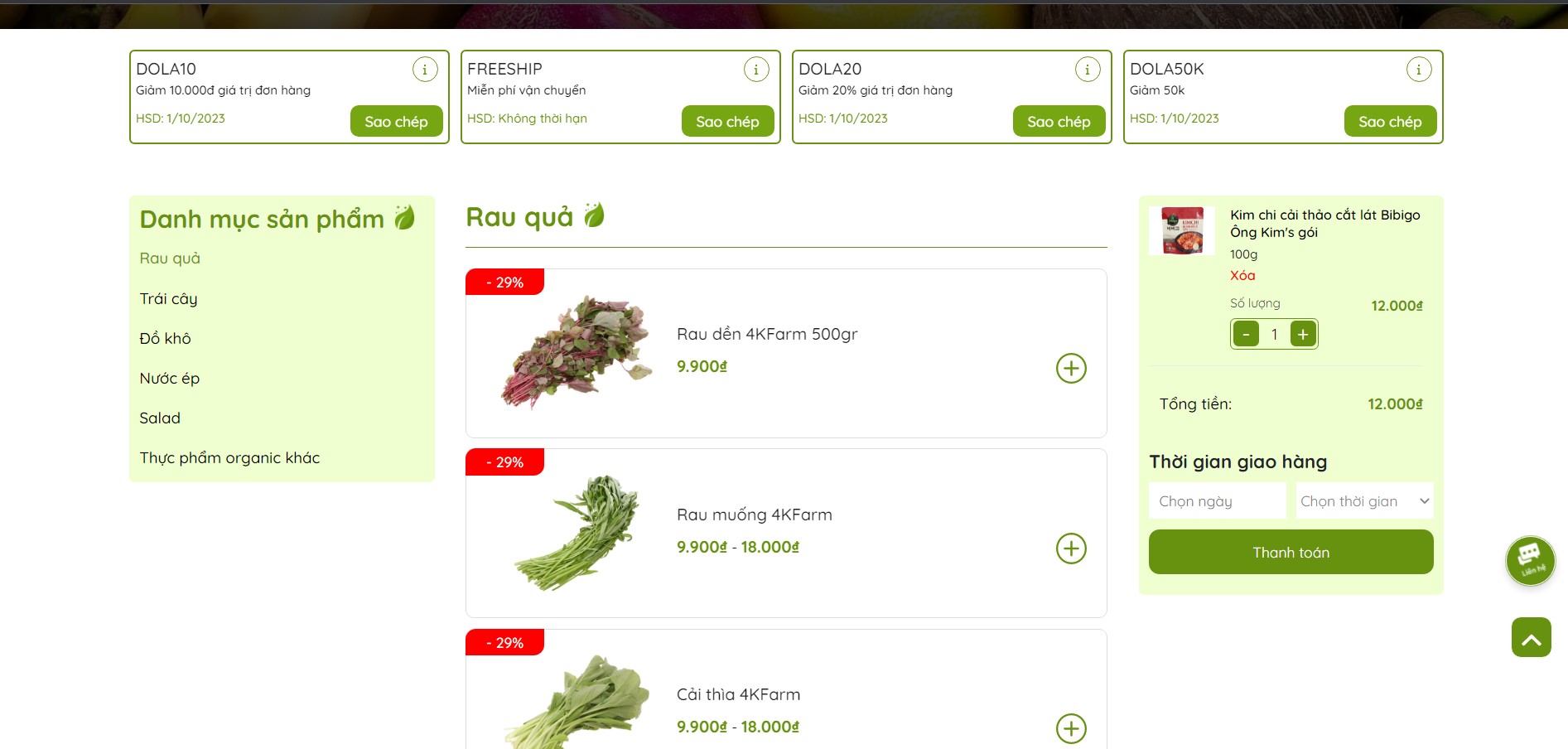Expand the Chọn thời gian dropdown

[1364, 501]
